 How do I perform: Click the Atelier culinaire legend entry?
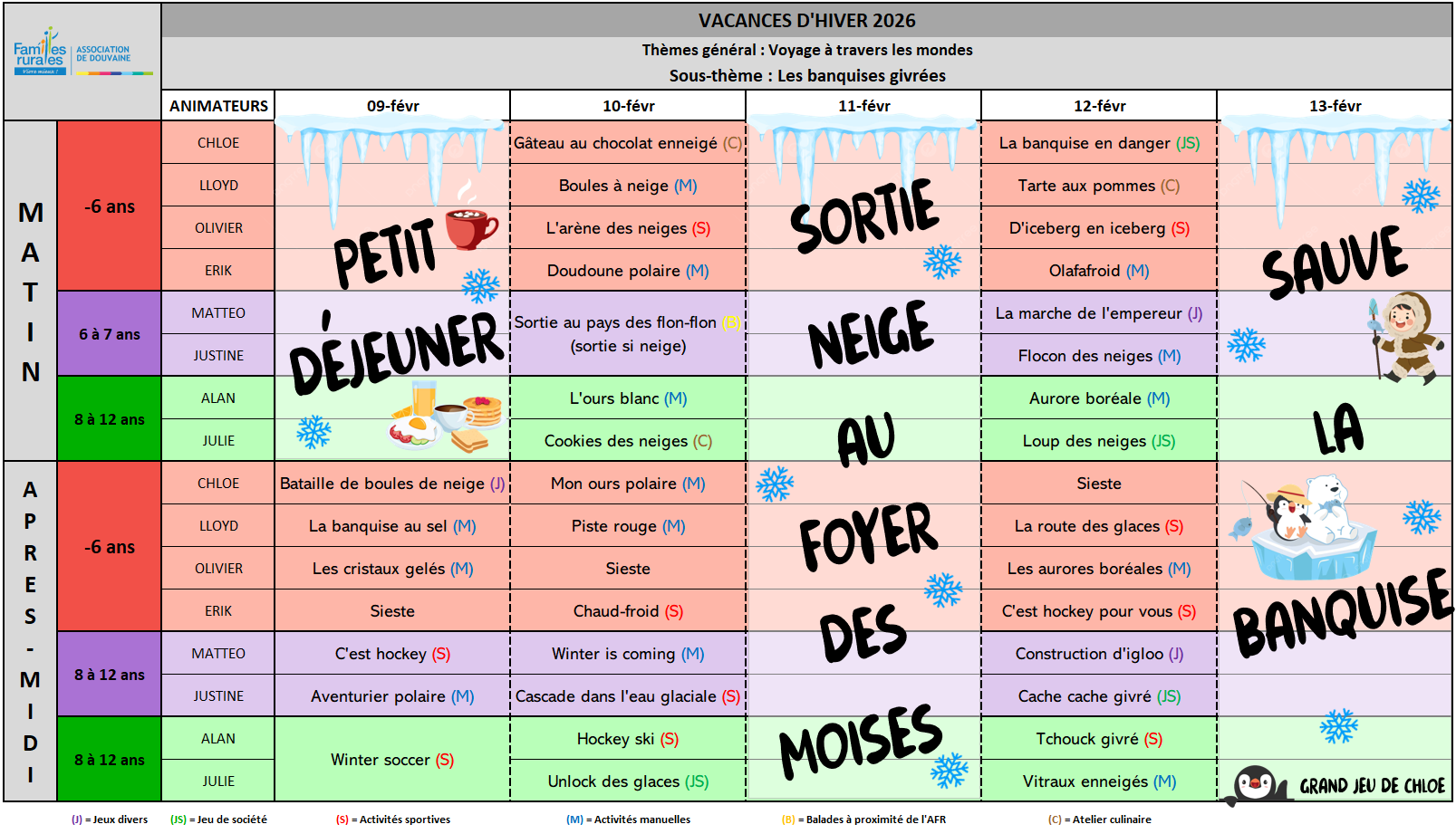coord(1100,820)
